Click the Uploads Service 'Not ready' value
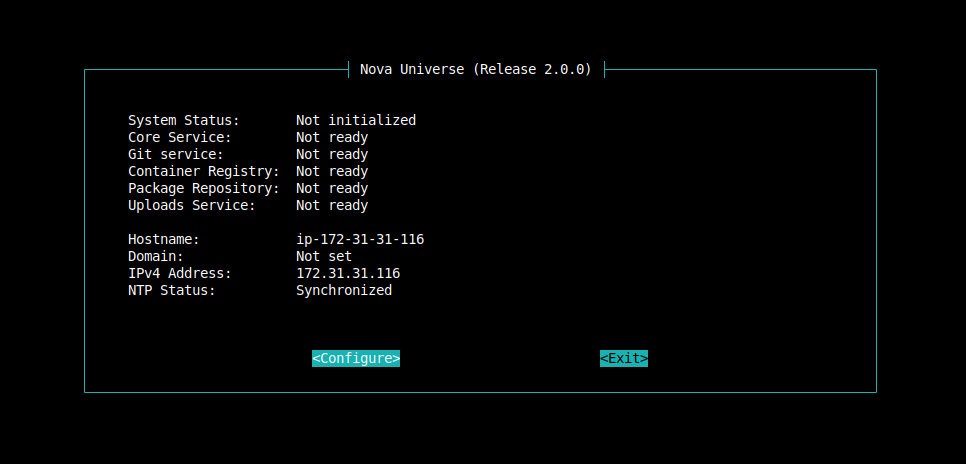The width and height of the screenshot is (966, 464). [x=332, y=205]
